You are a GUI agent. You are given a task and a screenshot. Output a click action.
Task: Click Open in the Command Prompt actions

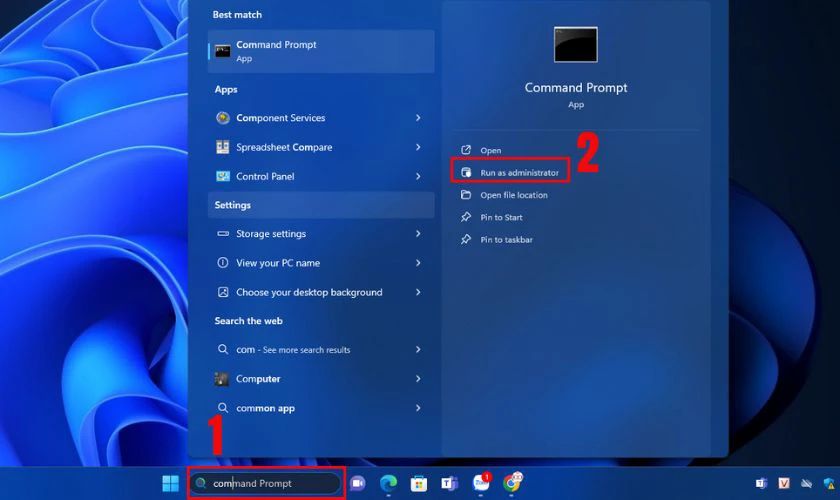490,151
